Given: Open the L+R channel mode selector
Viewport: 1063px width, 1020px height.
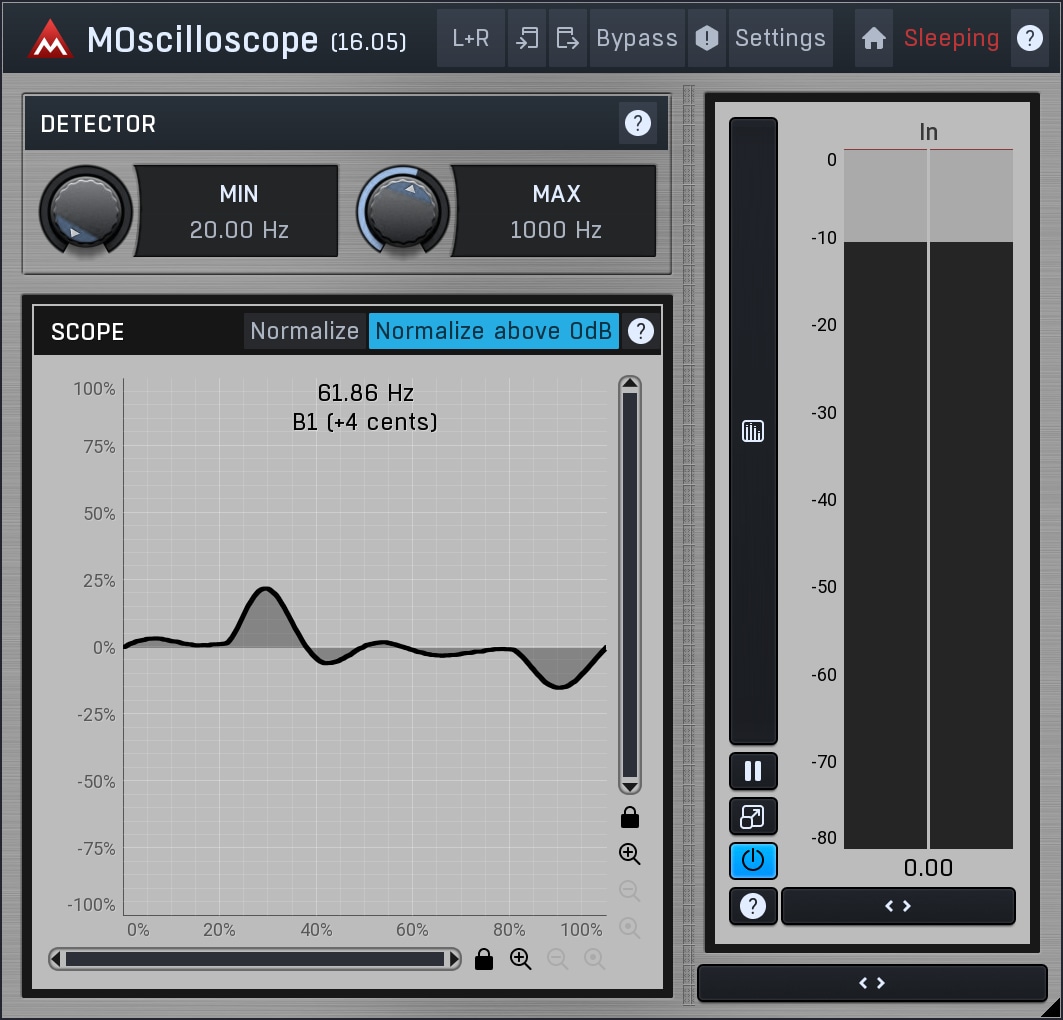Looking at the screenshot, I should point(470,38).
